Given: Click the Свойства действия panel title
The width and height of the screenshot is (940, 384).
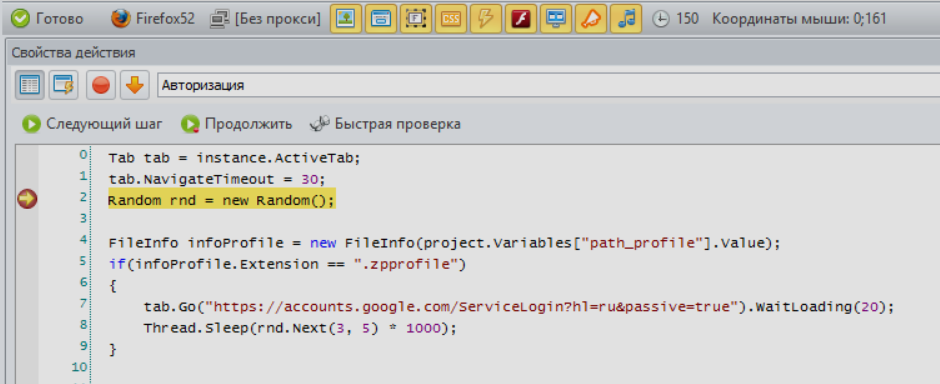Looking at the screenshot, I should pyautogui.click(x=73, y=53).
